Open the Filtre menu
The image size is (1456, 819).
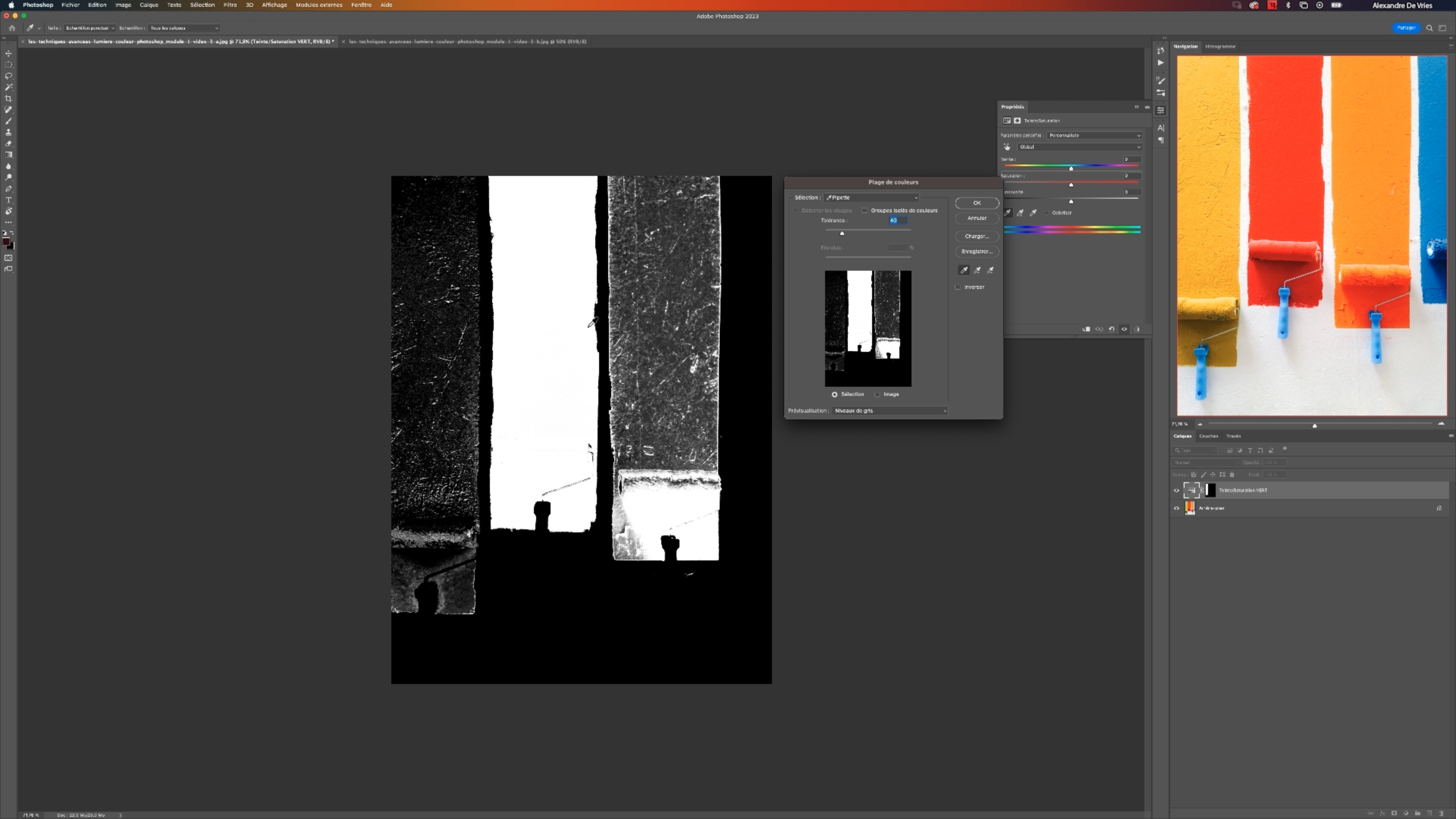point(230,5)
